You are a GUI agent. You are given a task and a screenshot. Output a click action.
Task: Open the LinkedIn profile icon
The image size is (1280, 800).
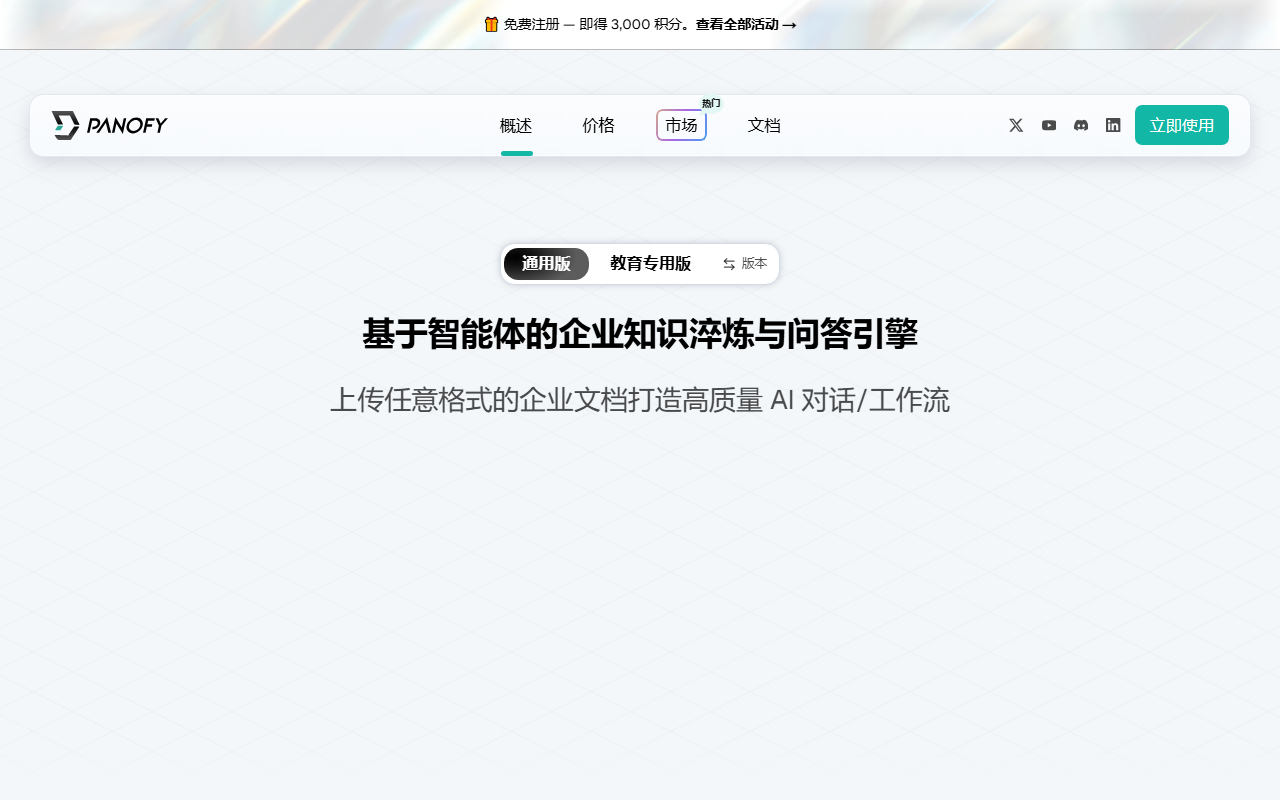(x=1113, y=125)
